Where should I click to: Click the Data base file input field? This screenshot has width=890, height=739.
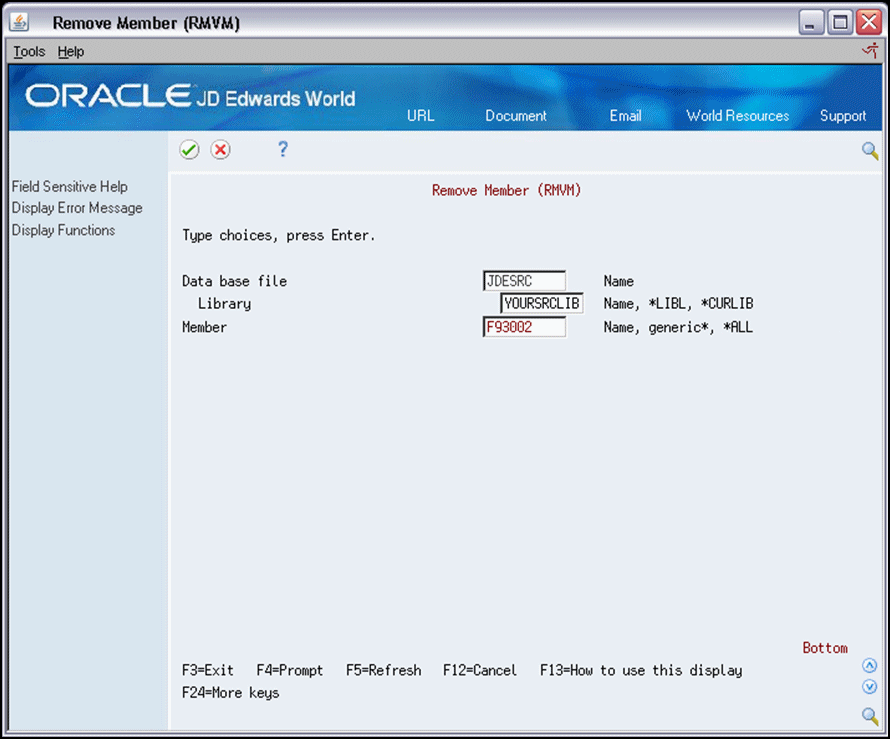coord(524,281)
